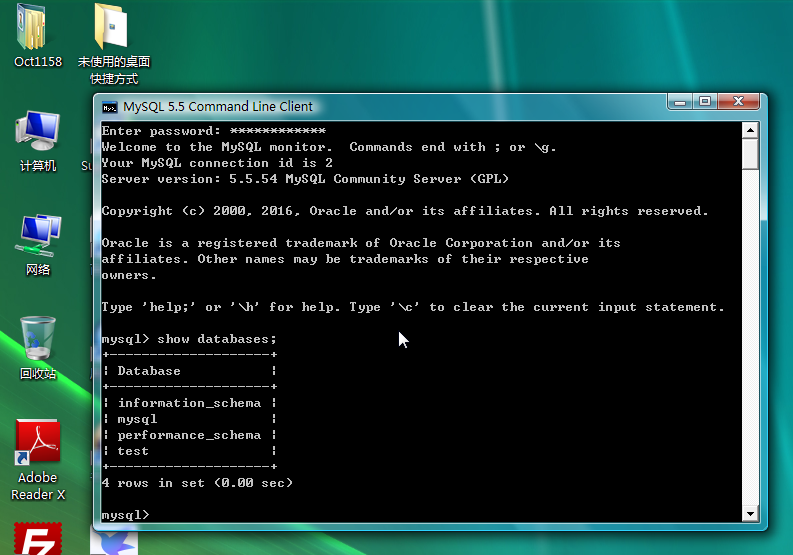This screenshot has width=793, height=555.
Task: Click the mysql> prompt at console bottom
Action: (x=126, y=515)
